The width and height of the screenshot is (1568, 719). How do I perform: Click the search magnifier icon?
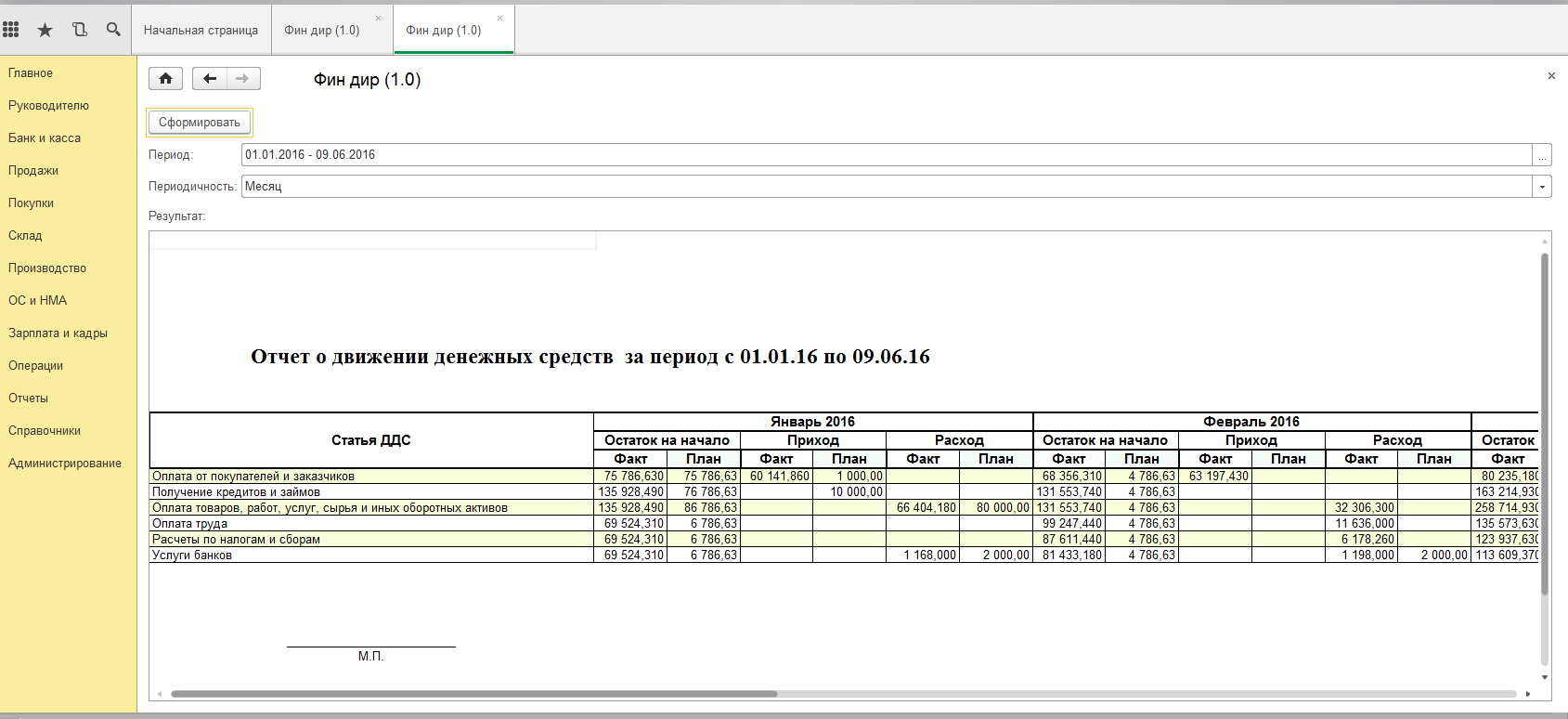(x=113, y=30)
